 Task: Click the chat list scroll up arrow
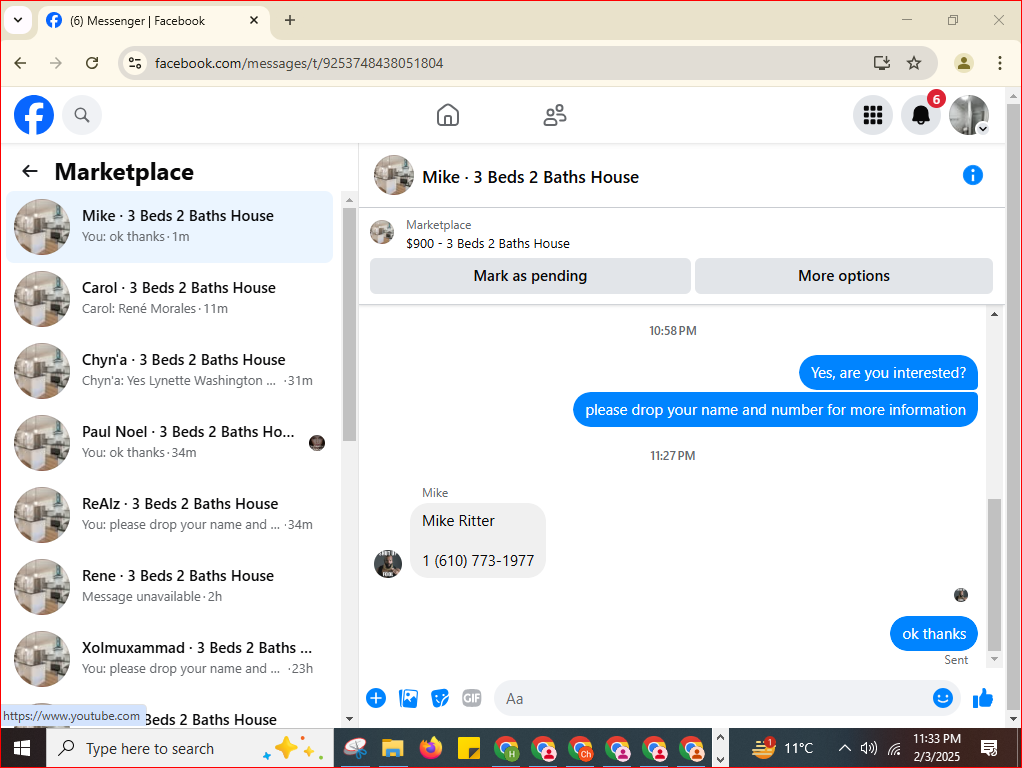[x=349, y=200]
